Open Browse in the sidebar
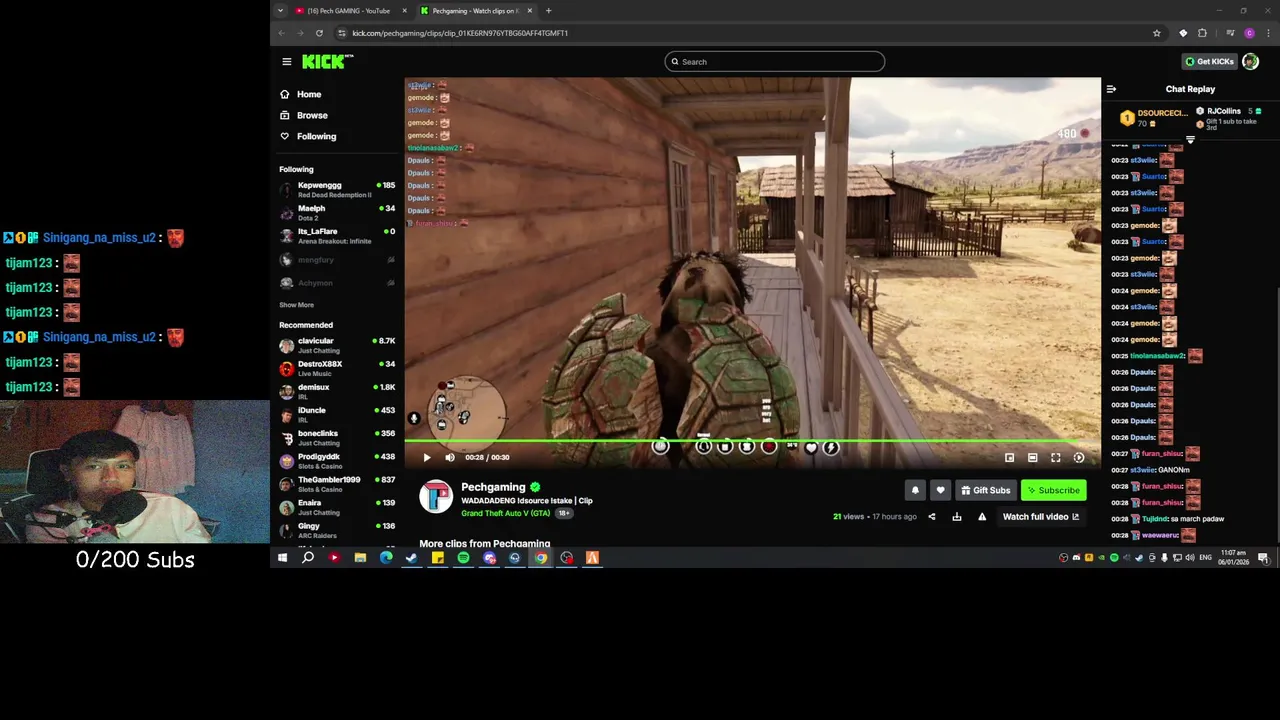1280x720 pixels. click(311, 115)
